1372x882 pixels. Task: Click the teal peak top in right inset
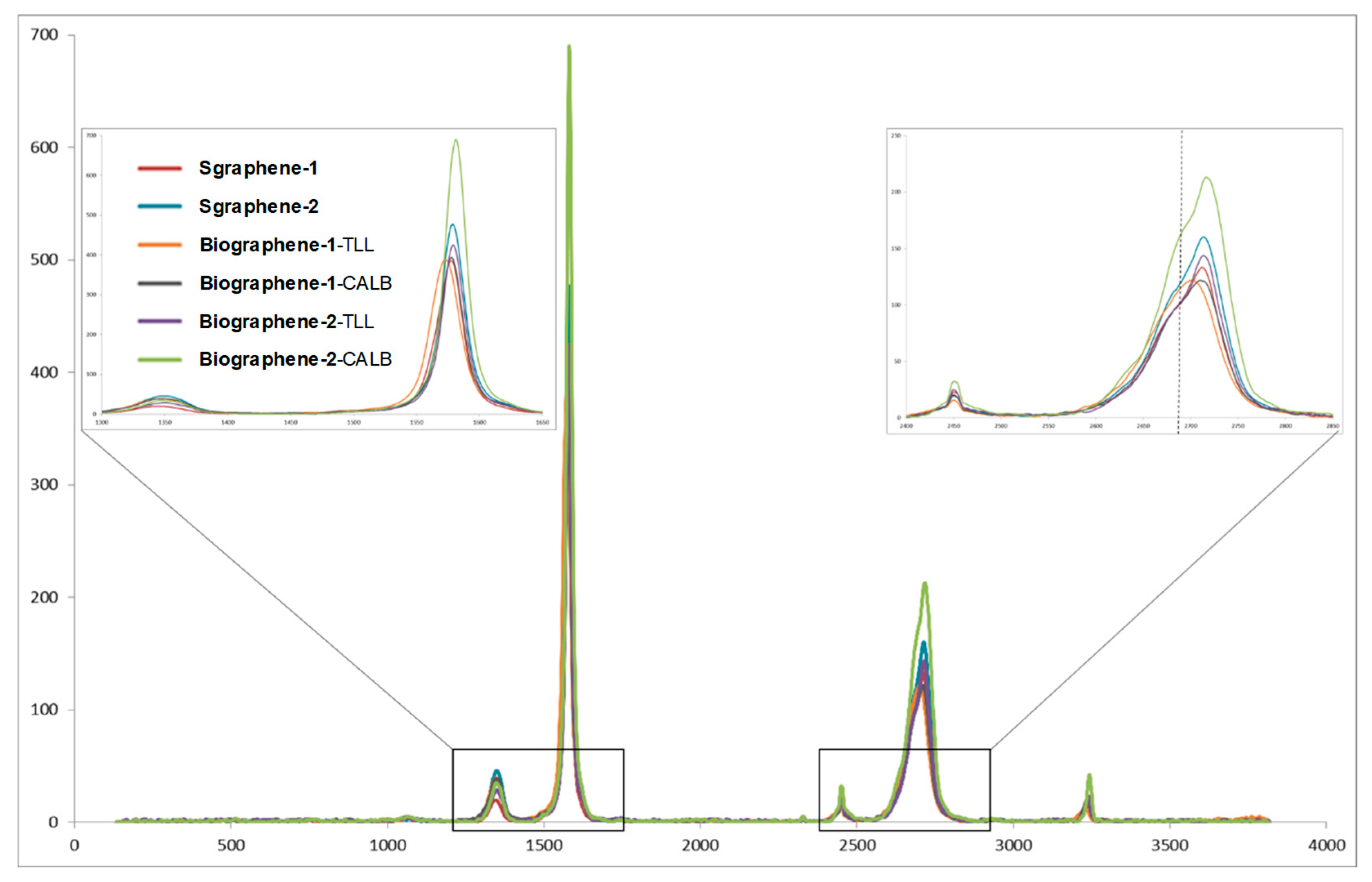click(x=1204, y=238)
